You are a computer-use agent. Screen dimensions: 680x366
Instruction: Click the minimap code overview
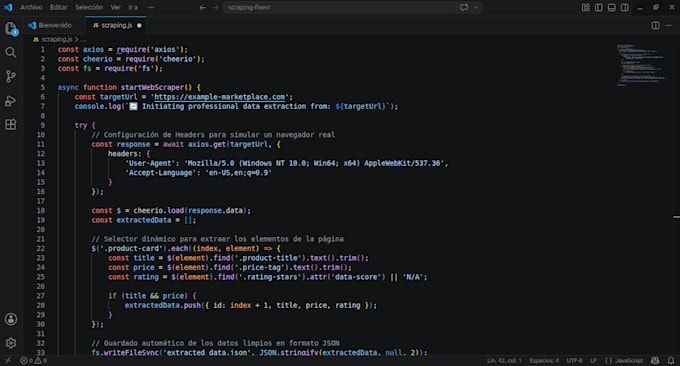click(641, 65)
